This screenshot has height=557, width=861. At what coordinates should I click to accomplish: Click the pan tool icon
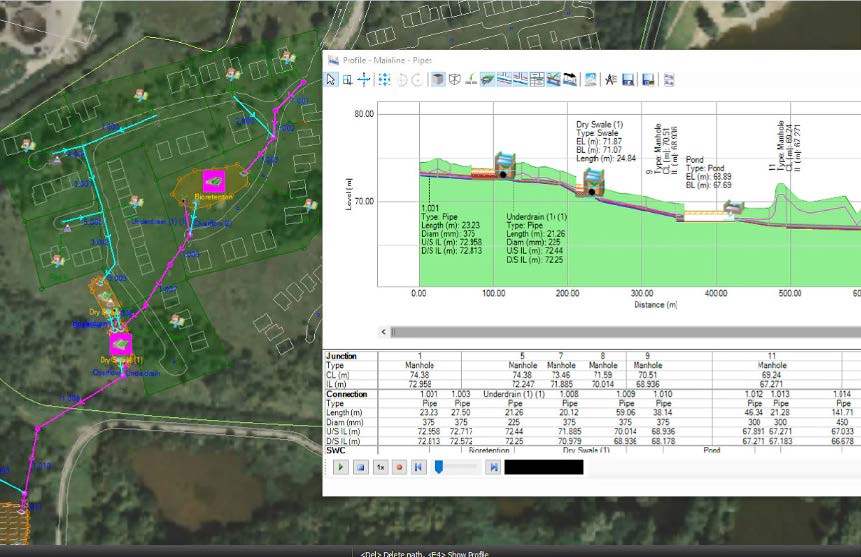point(364,80)
